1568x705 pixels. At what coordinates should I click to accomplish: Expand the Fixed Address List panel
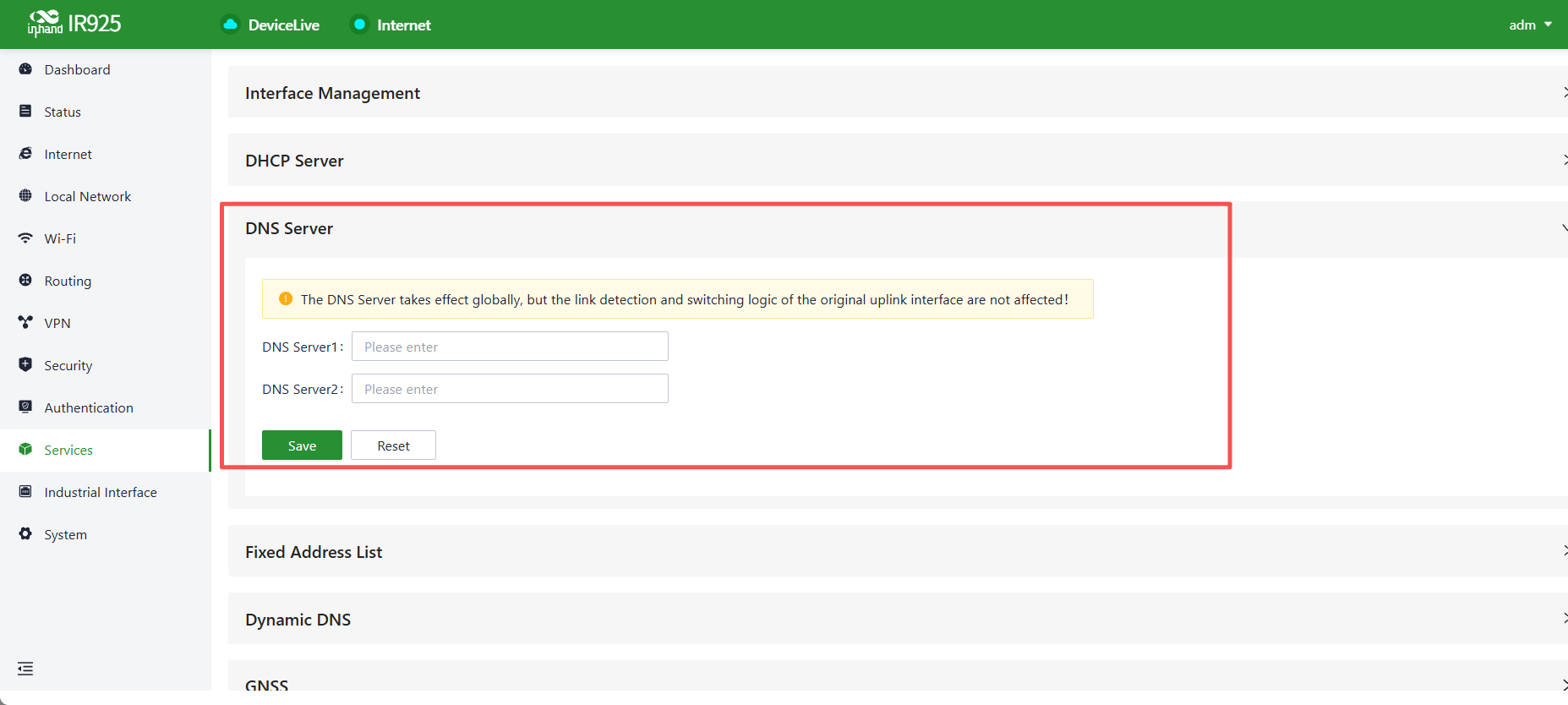coord(898,551)
